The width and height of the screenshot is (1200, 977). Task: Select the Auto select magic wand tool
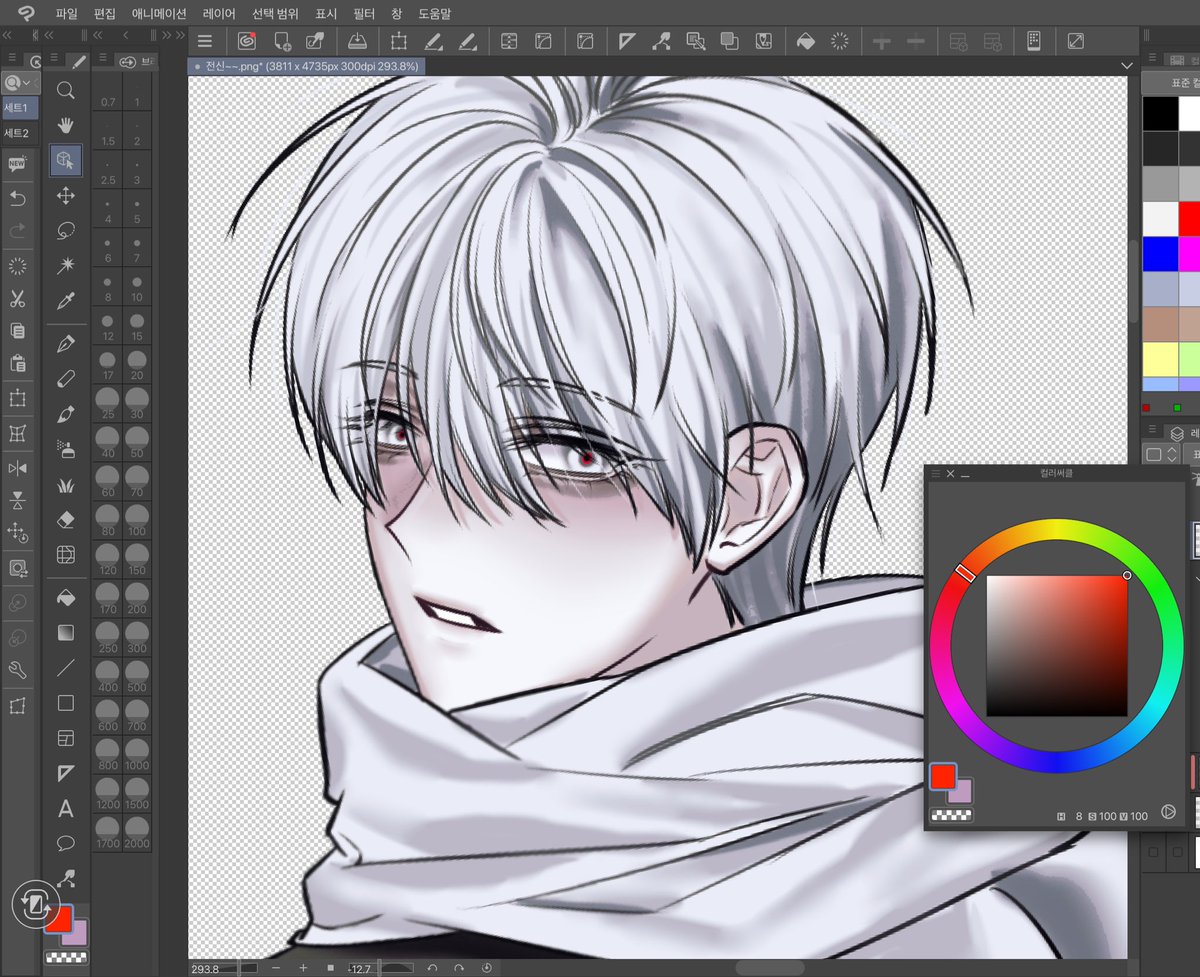[66, 265]
